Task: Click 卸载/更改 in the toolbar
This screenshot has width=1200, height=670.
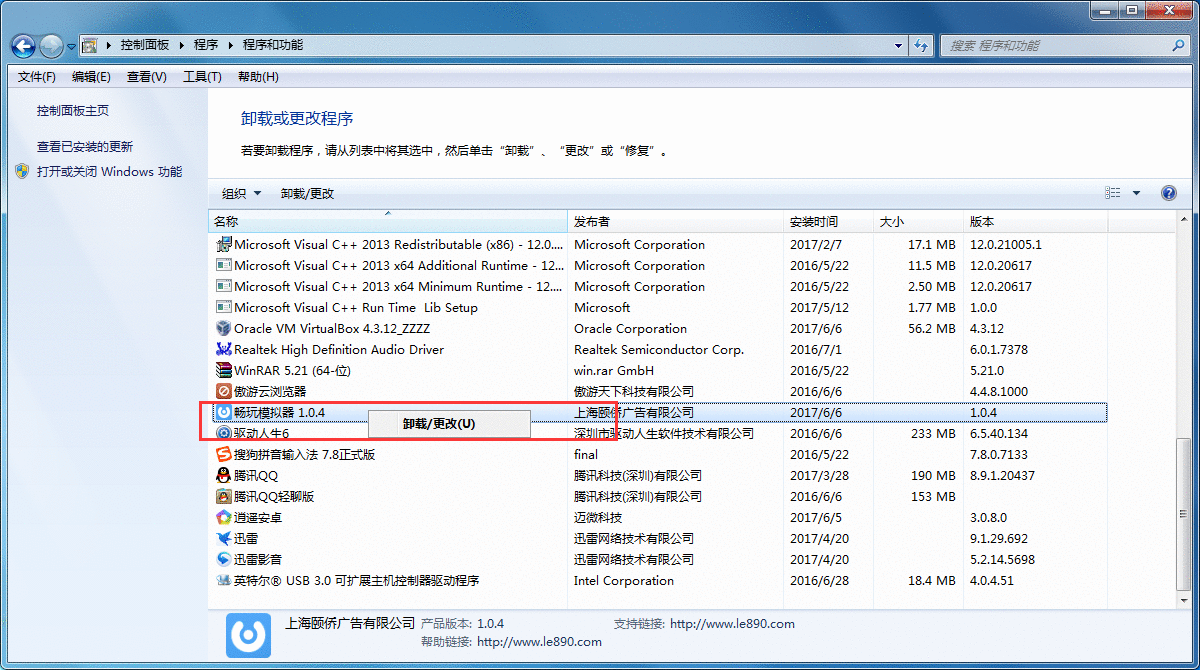Action: (x=307, y=193)
